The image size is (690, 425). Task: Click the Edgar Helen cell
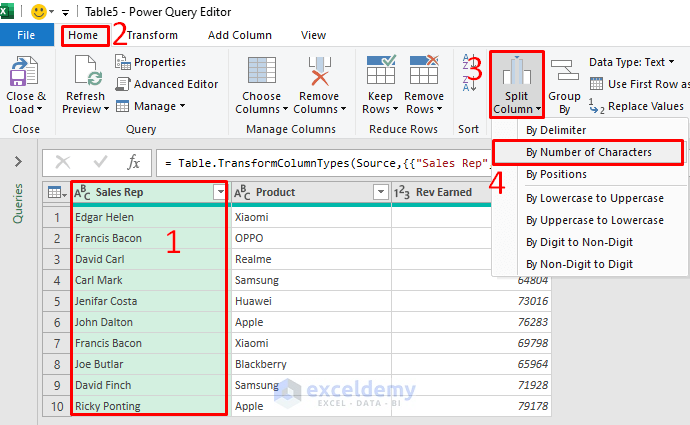150,217
